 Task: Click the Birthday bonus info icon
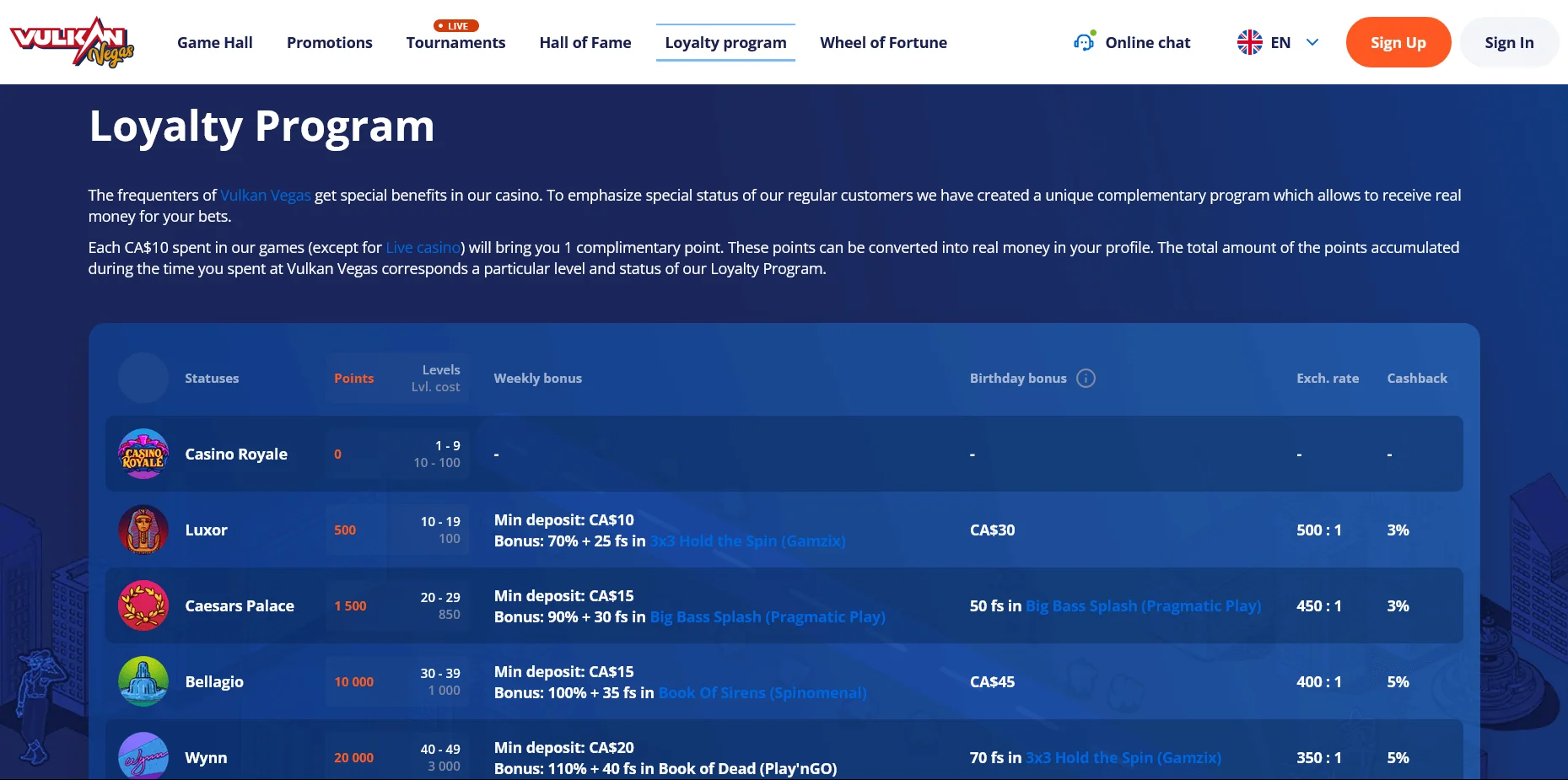(1086, 378)
